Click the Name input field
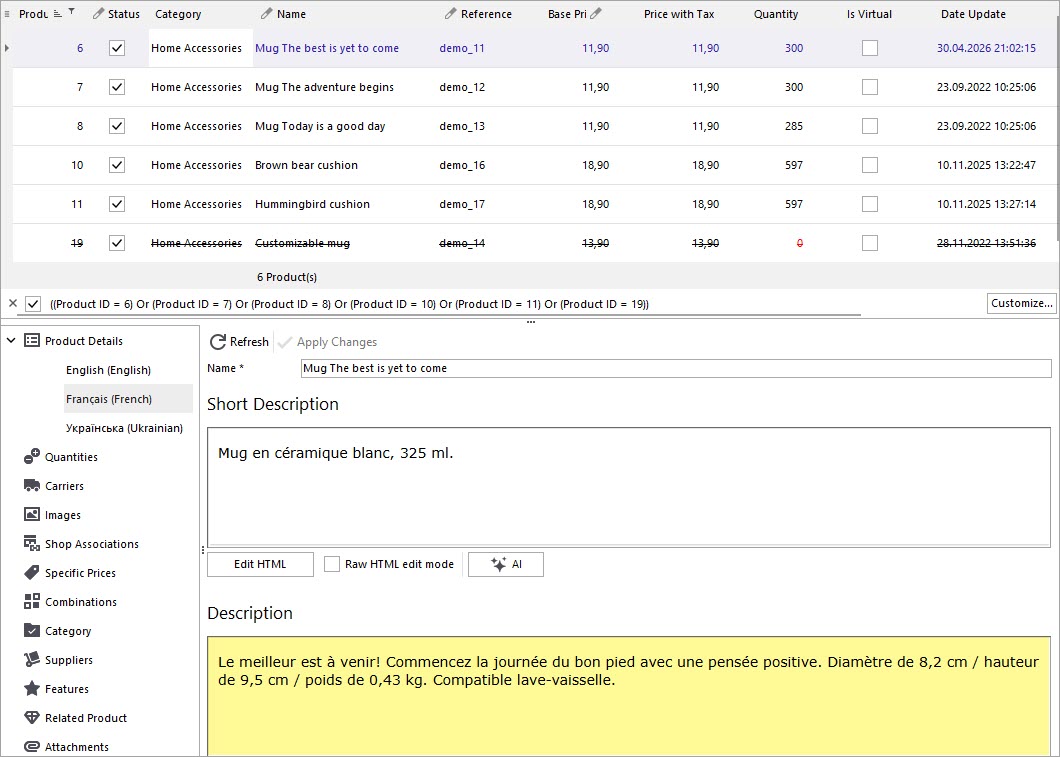1060x757 pixels. click(676, 368)
